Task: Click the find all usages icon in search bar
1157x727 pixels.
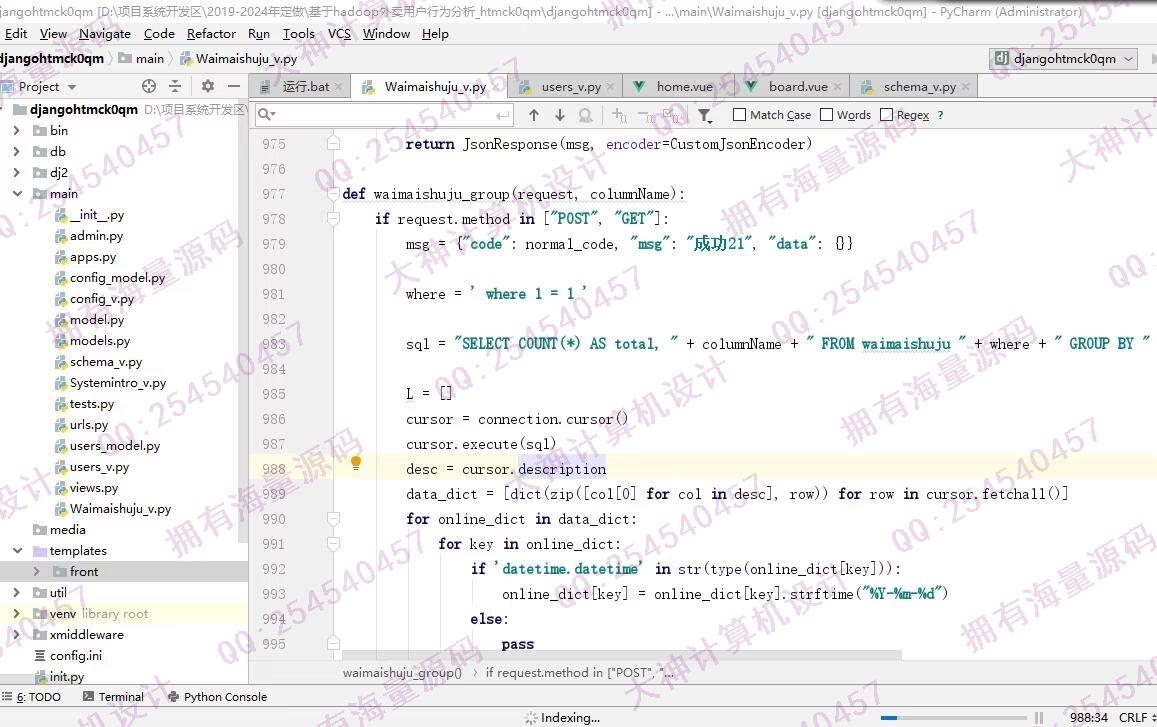Action: coord(585,115)
